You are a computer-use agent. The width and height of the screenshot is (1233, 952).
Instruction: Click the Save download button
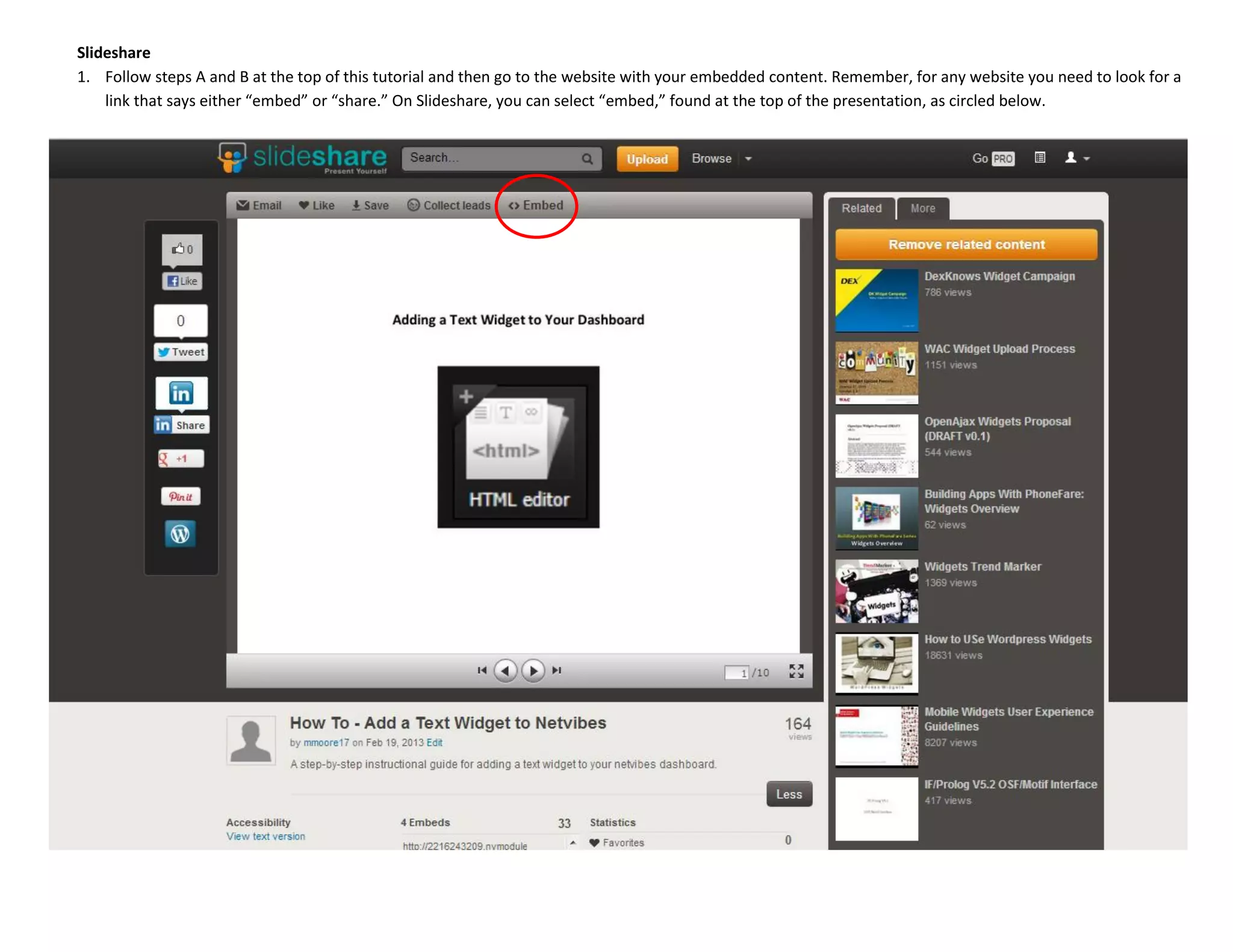point(370,205)
